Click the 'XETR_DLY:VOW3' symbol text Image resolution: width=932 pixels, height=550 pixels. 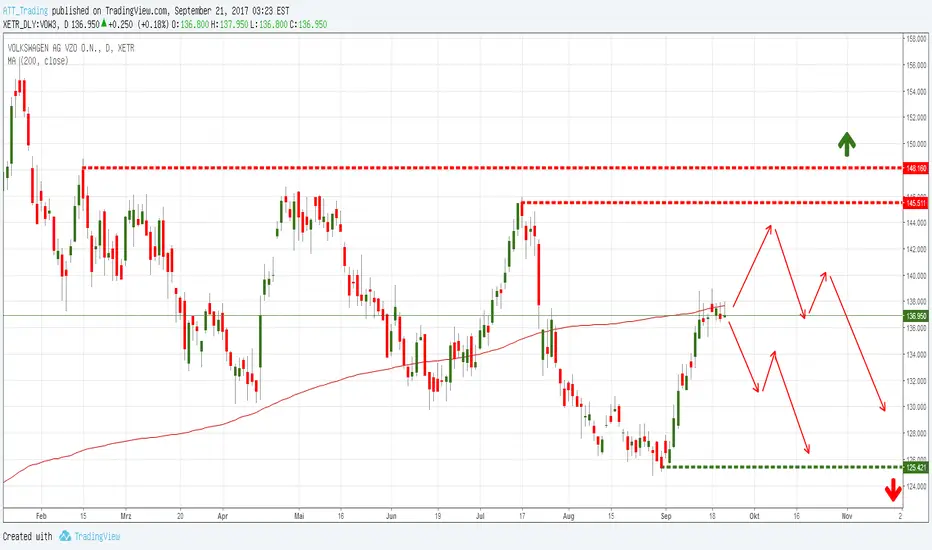click(x=31, y=24)
